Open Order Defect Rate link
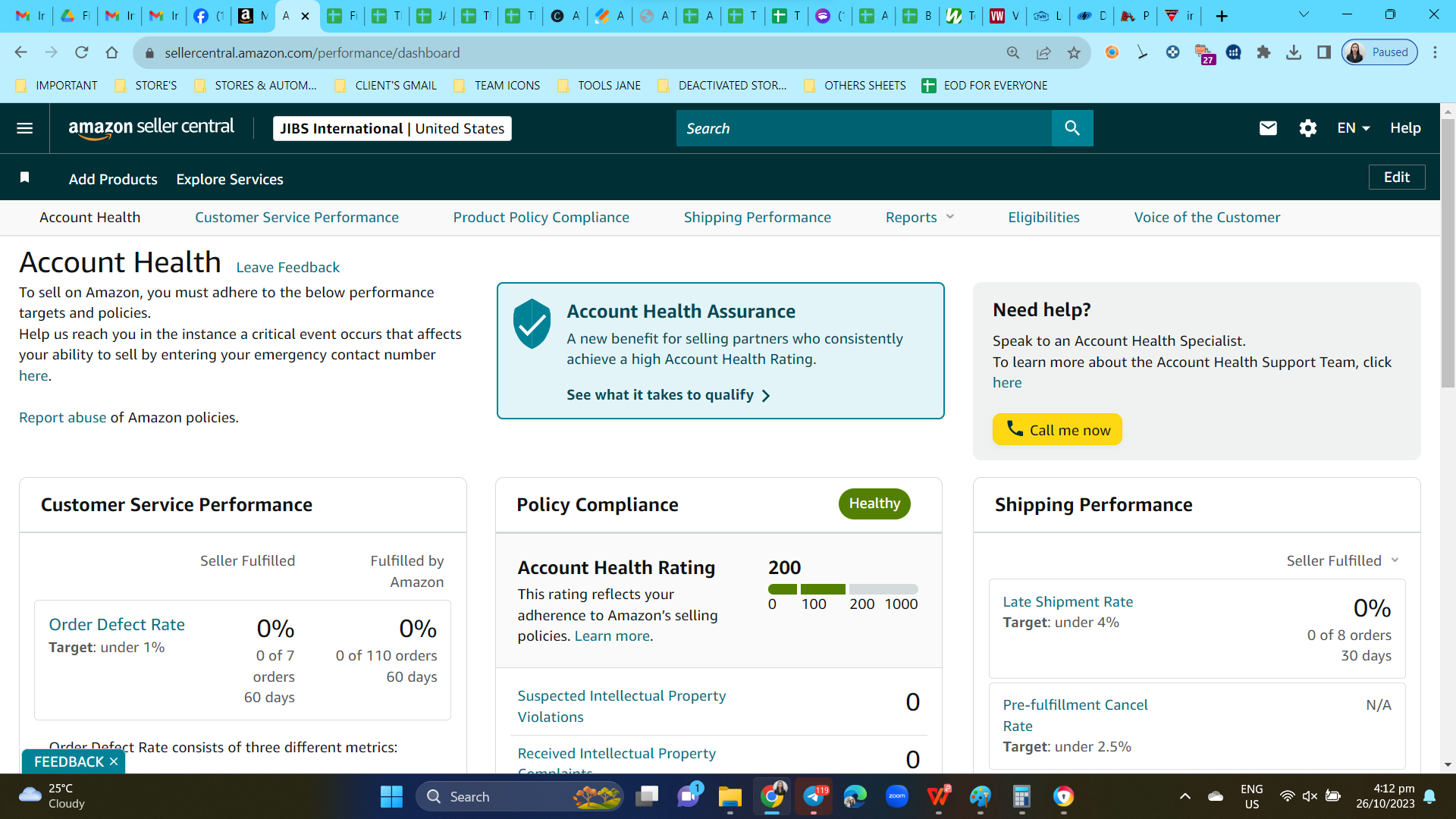Viewport: 1456px width, 819px height. 117,624
